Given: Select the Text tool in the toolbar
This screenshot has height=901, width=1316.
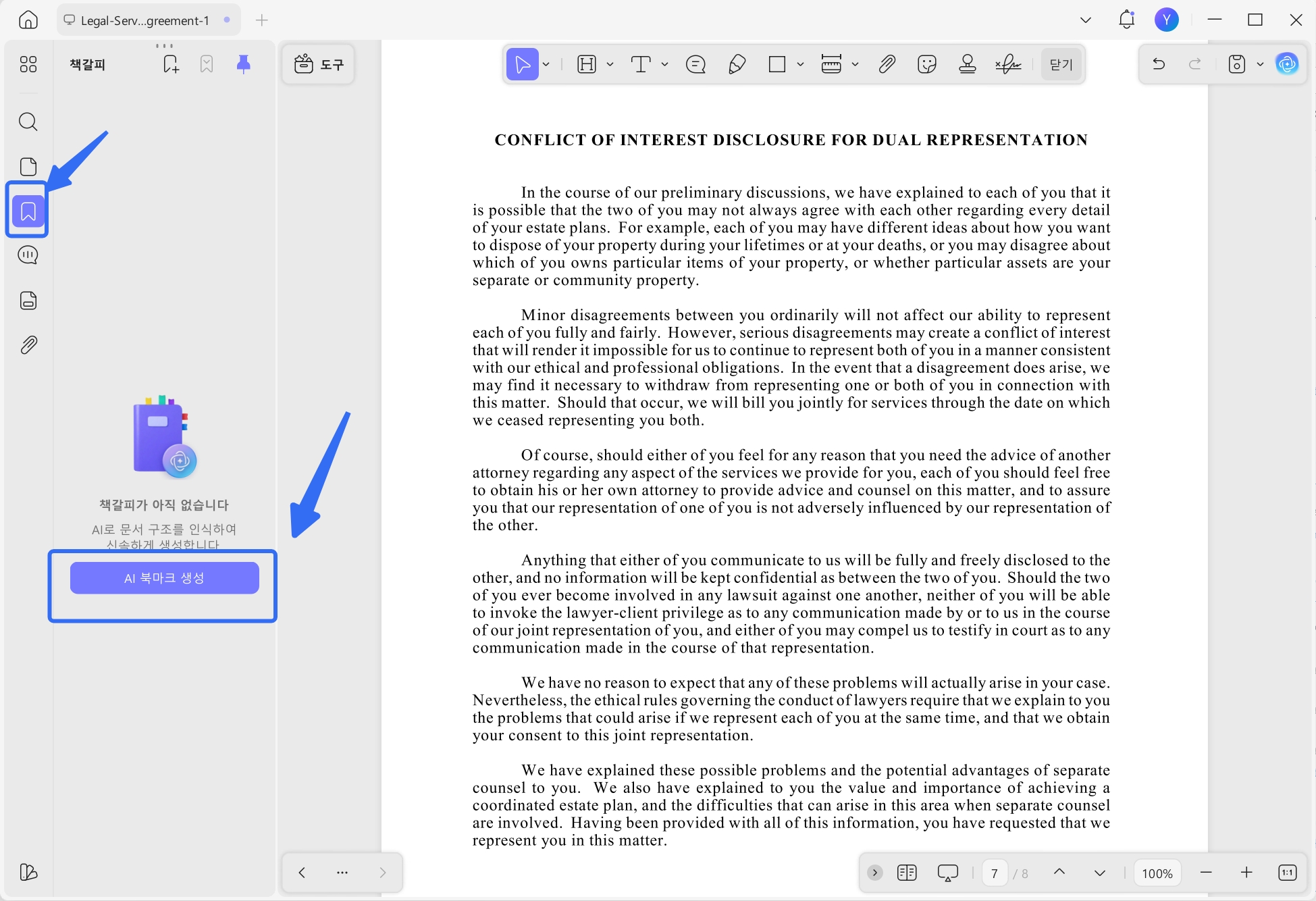Looking at the screenshot, I should point(640,64).
